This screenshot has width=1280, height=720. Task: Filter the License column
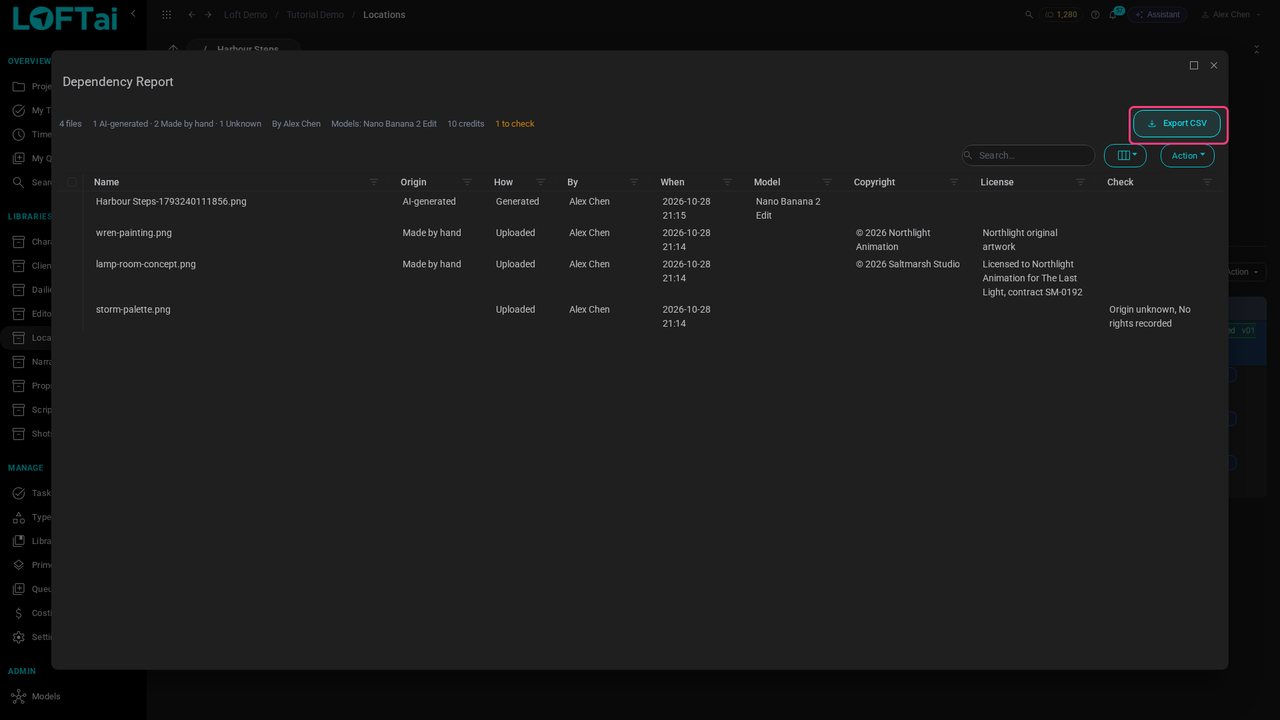coord(1081,182)
